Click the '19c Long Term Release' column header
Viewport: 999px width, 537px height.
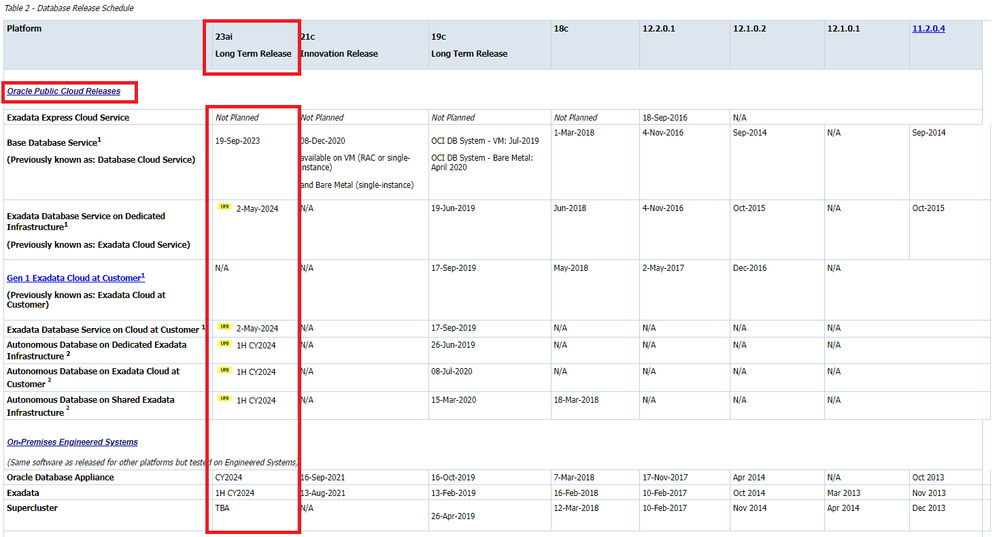469,45
